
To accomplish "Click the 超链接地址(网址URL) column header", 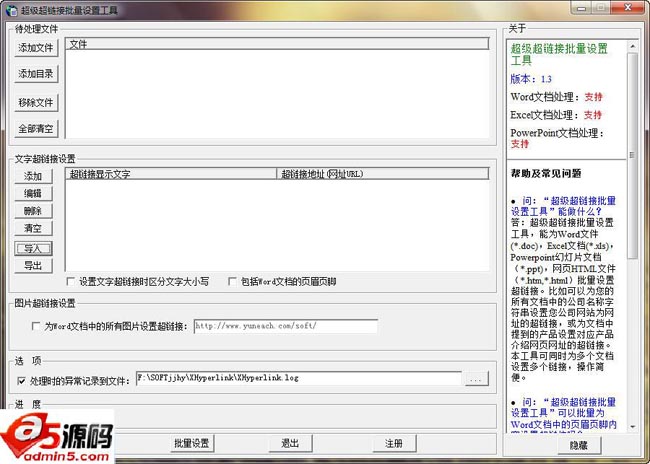I will tap(383, 174).
